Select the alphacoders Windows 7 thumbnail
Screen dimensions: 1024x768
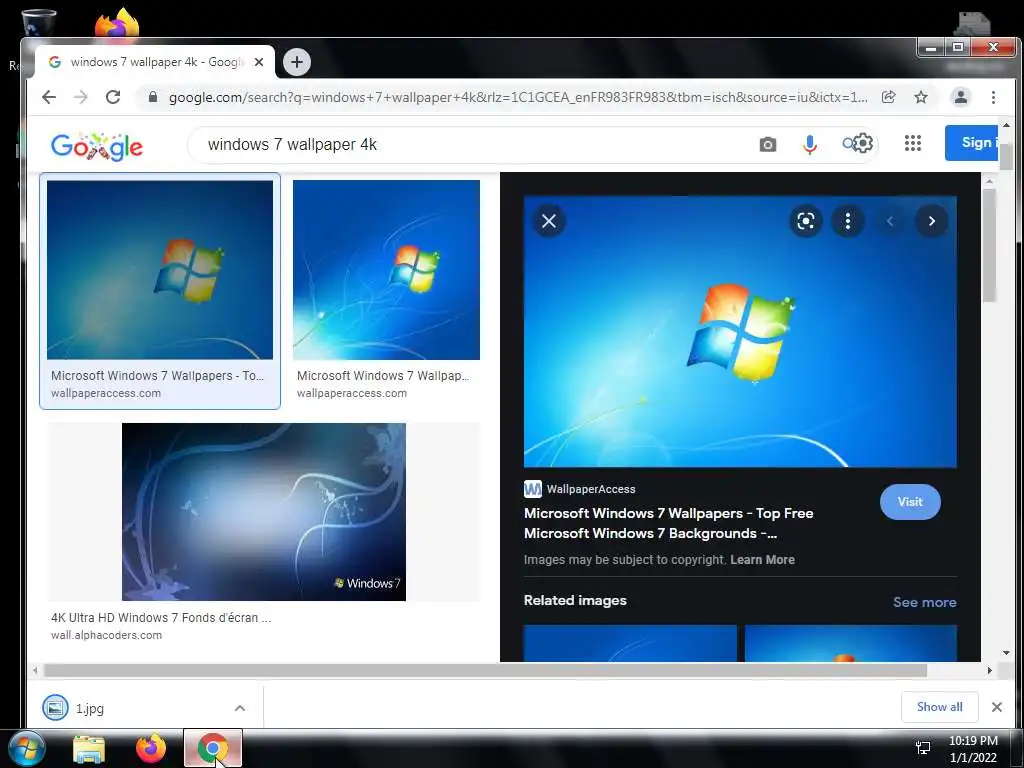click(x=264, y=511)
